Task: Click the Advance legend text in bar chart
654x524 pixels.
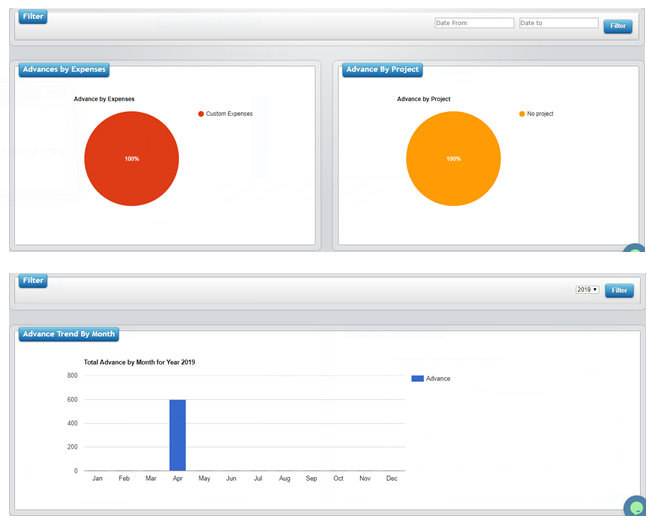Action: point(438,378)
